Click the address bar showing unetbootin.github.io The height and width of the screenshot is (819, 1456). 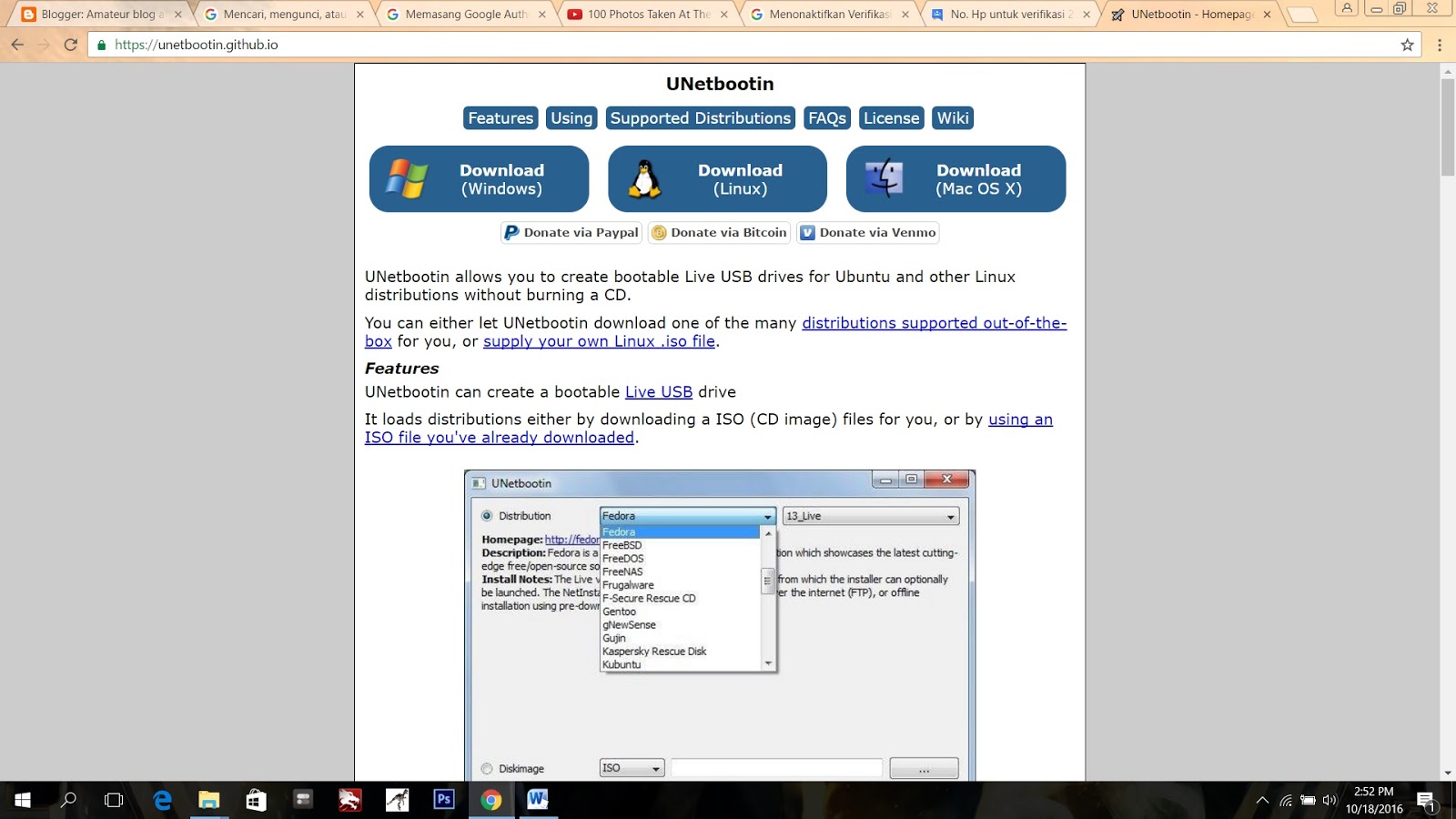(755, 45)
